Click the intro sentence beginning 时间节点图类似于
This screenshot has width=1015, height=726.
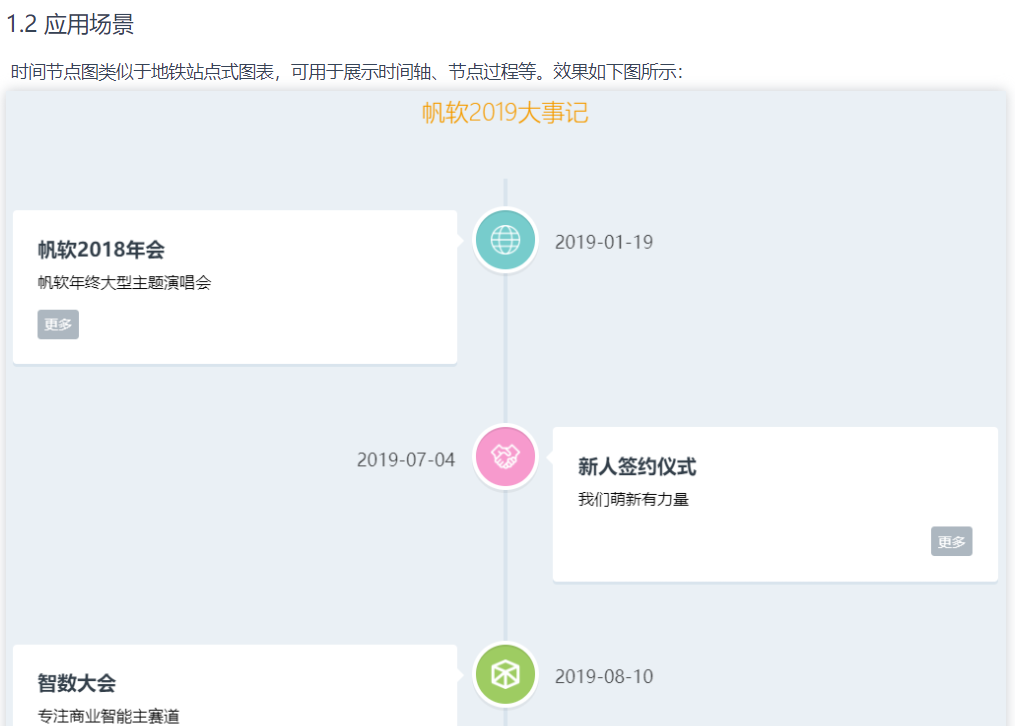[x=346, y=73]
